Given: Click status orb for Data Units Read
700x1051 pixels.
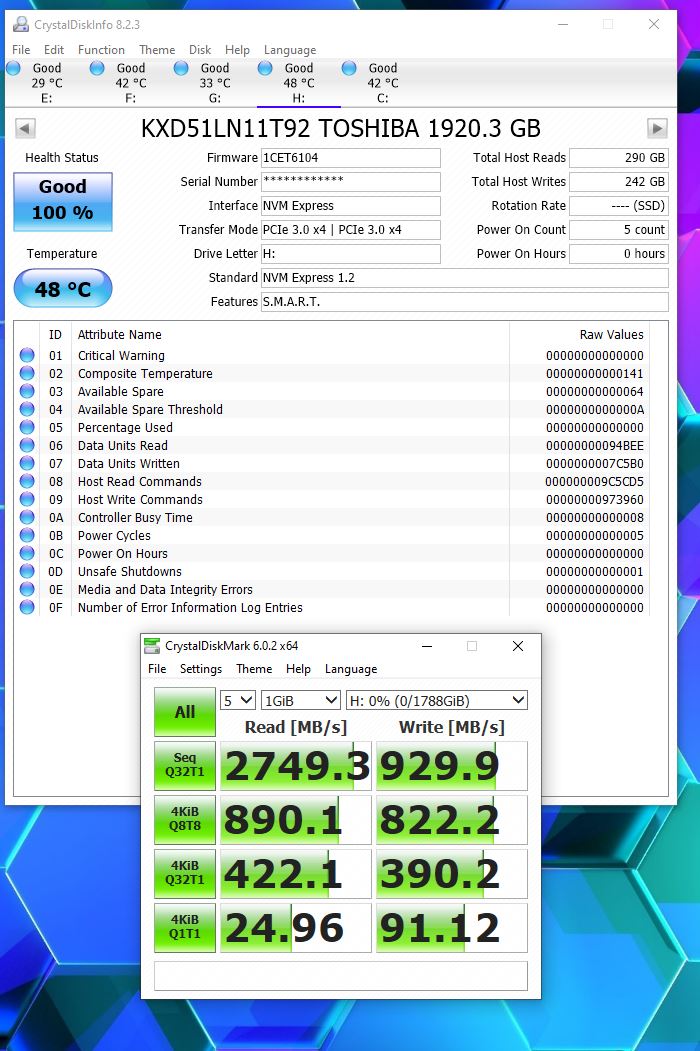Looking at the screenshot, I should 27,445.
